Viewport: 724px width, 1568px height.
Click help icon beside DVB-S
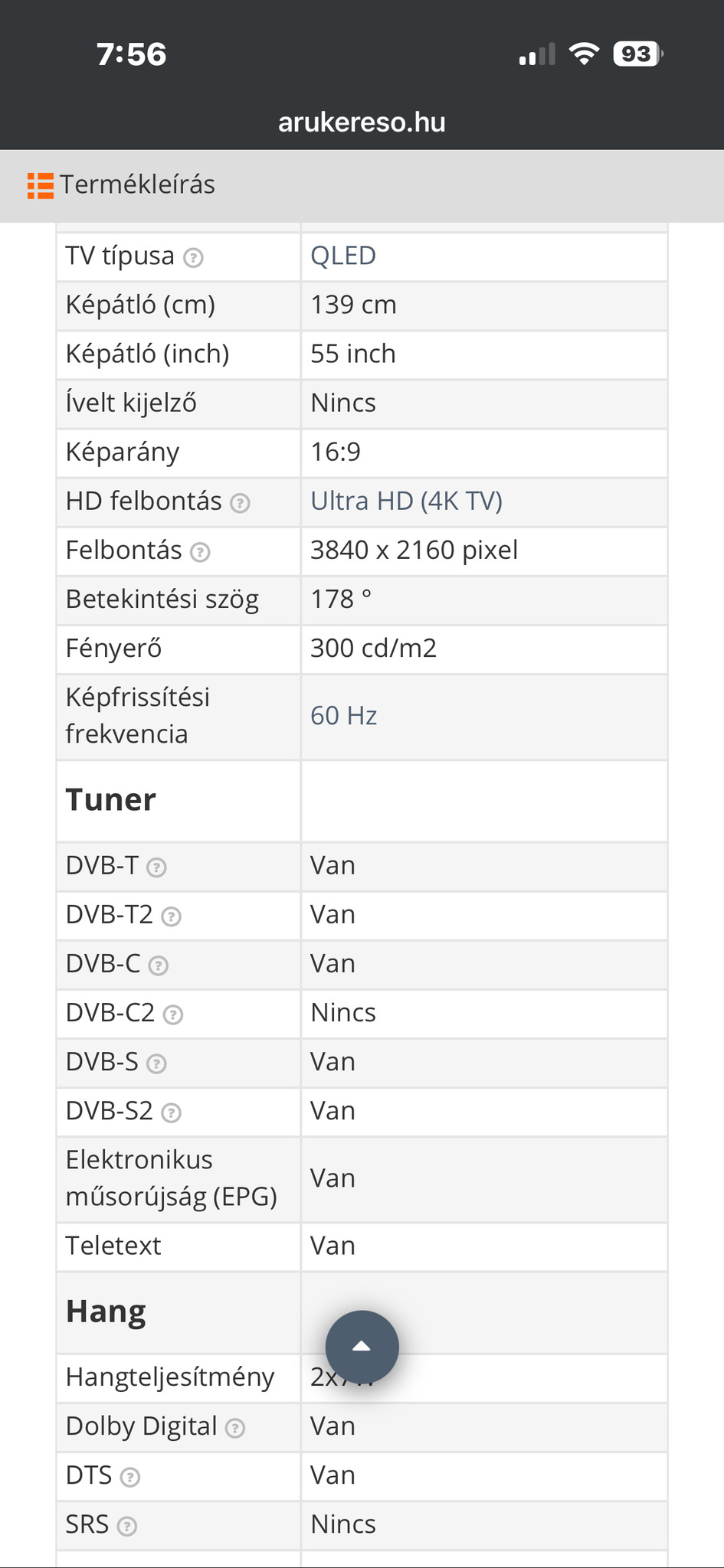click(156, 1063)
